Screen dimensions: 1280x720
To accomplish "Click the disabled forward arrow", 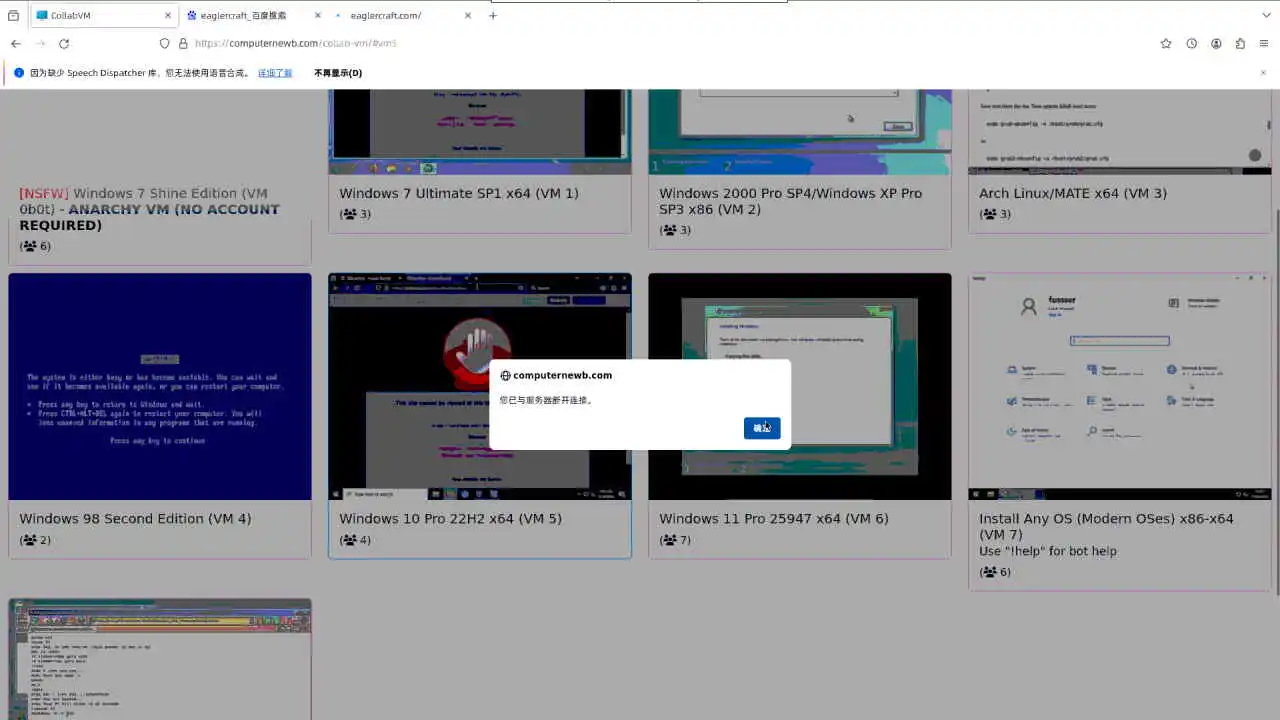I will pyautogui.click(x=40, y=44).
